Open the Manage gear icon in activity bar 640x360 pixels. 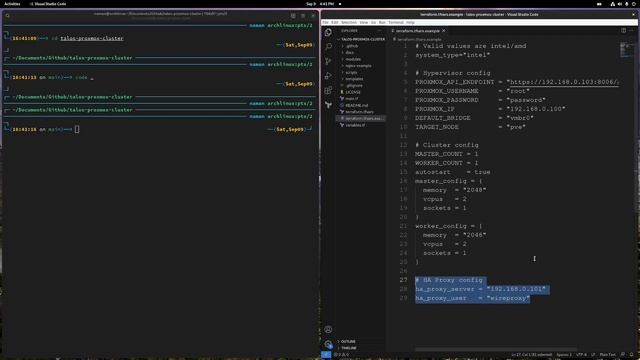(x=328, y=344)
